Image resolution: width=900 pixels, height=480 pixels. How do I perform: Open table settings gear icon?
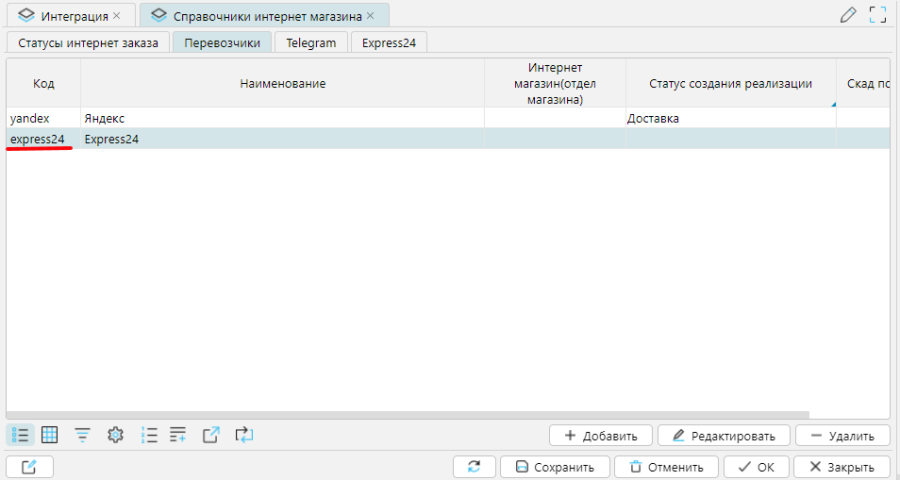click(115, 435)
